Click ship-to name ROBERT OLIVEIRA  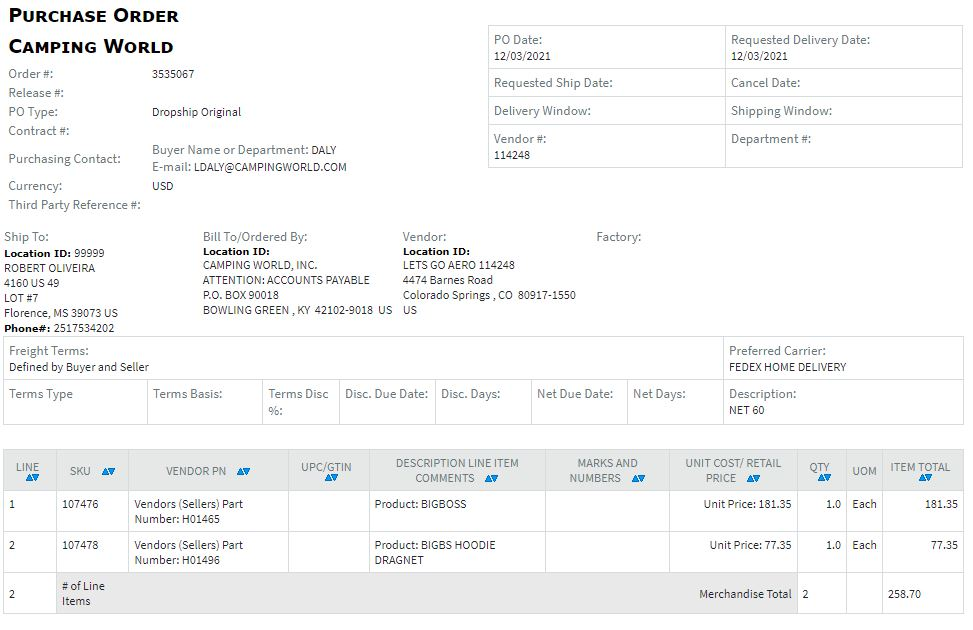click(x=50, y=268)
